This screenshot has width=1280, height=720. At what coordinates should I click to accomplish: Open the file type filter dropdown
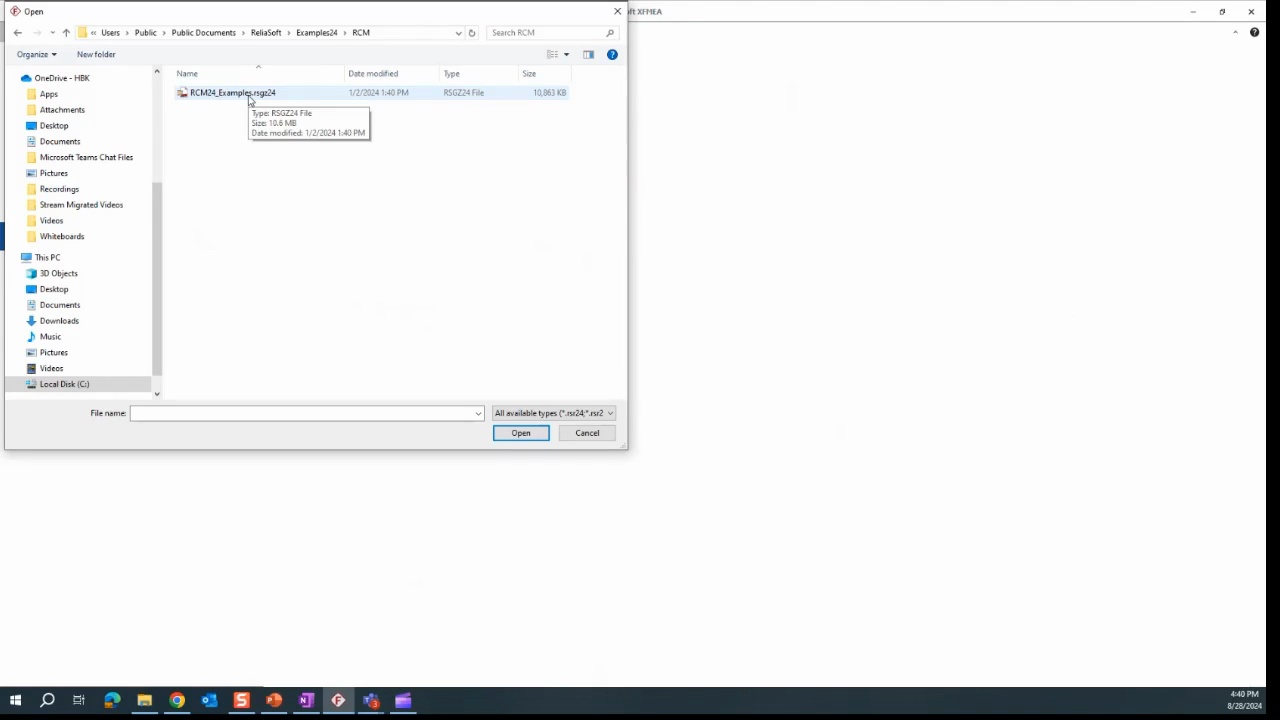[554, 413]
